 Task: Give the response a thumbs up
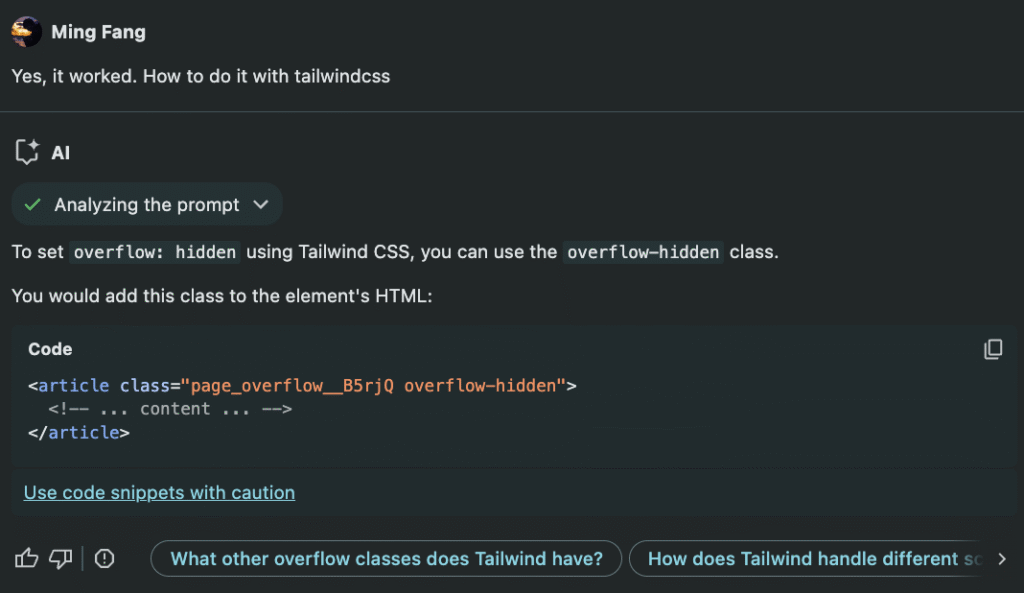point(27,559)
